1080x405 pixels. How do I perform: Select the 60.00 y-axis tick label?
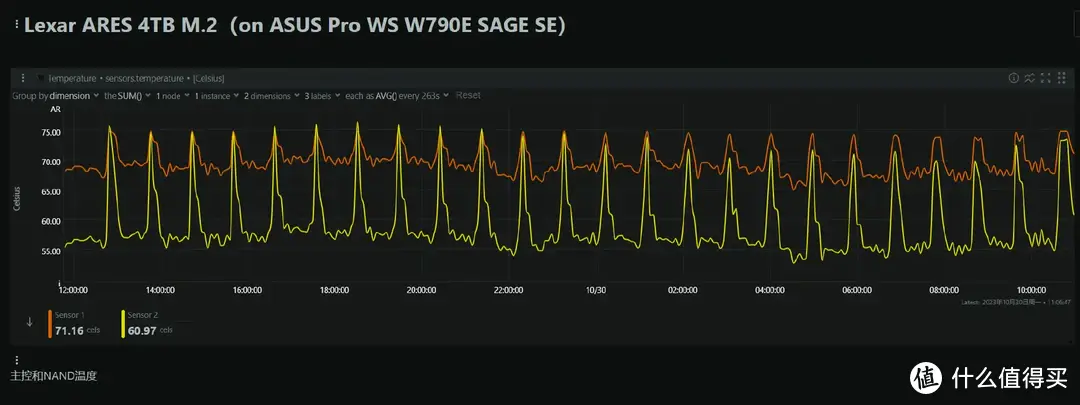click(x=52, y=221)
